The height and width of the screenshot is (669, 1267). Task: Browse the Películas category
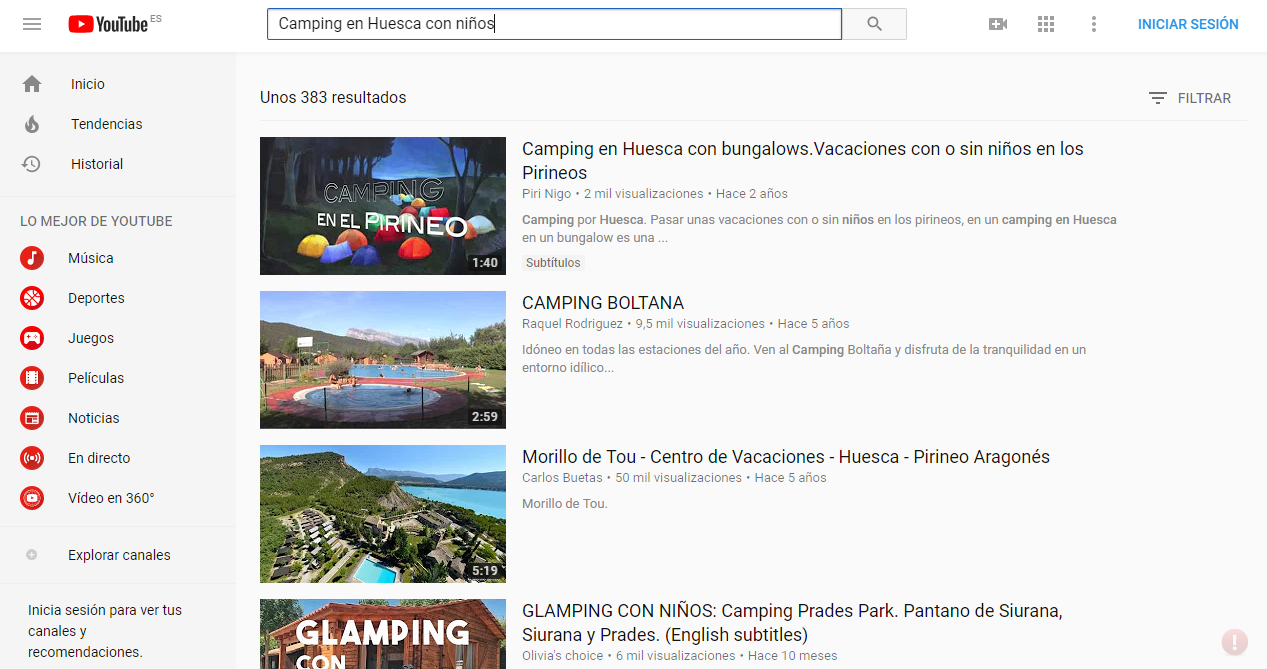pos(95,378)
